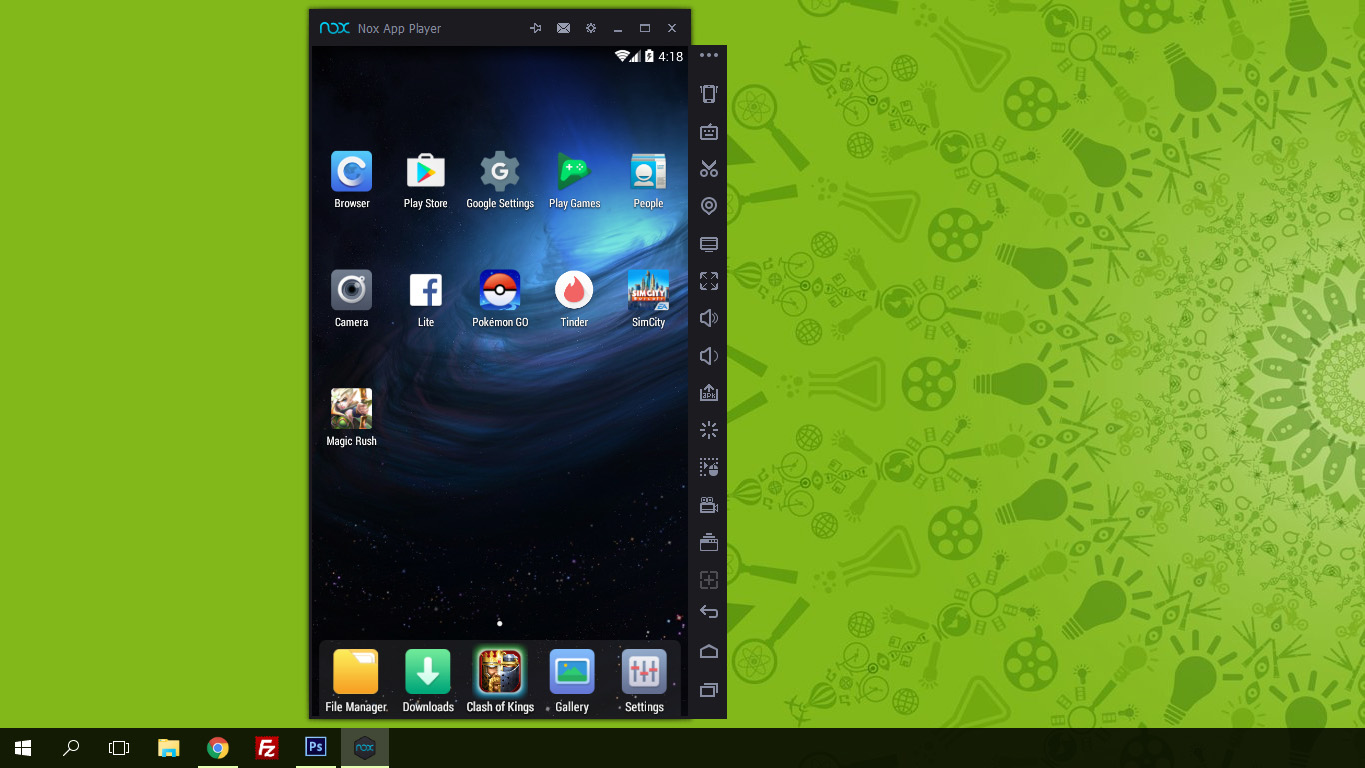Expand the three-dot sidebar menu
Viewport: 1365px width, 768px height.
[x=709, y=55]
